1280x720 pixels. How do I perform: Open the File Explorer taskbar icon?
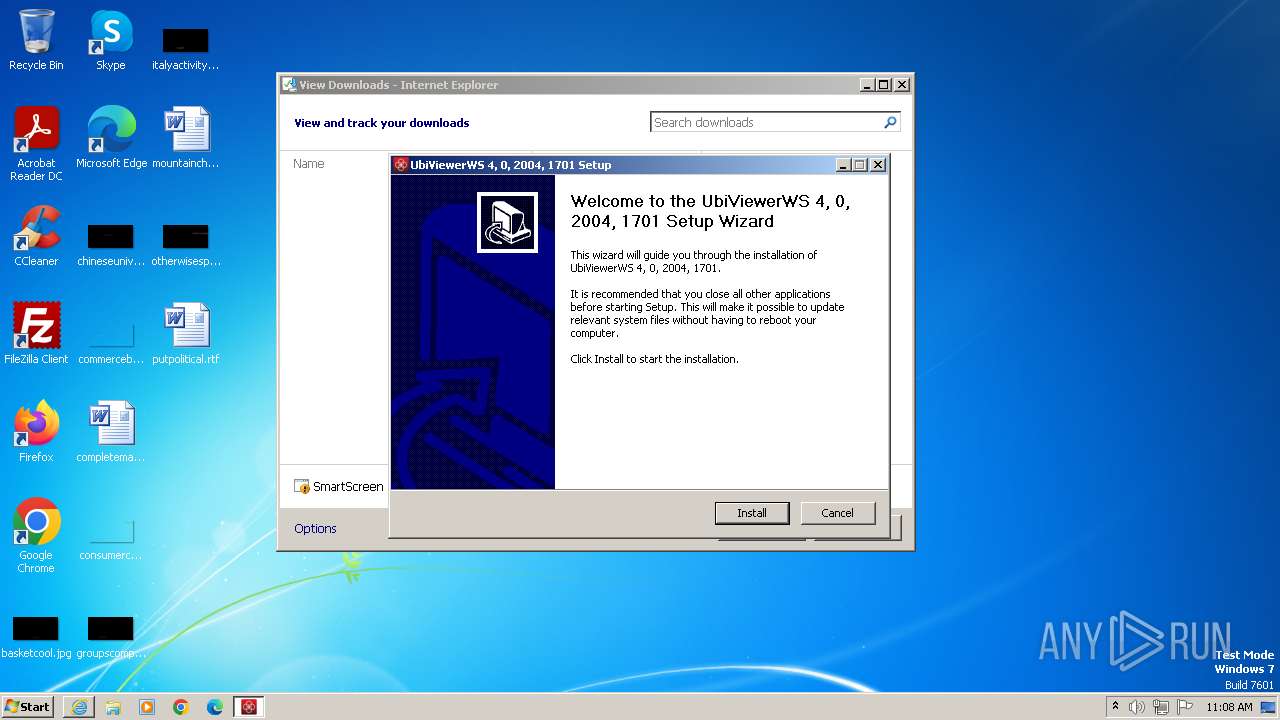tap(113, 707)
